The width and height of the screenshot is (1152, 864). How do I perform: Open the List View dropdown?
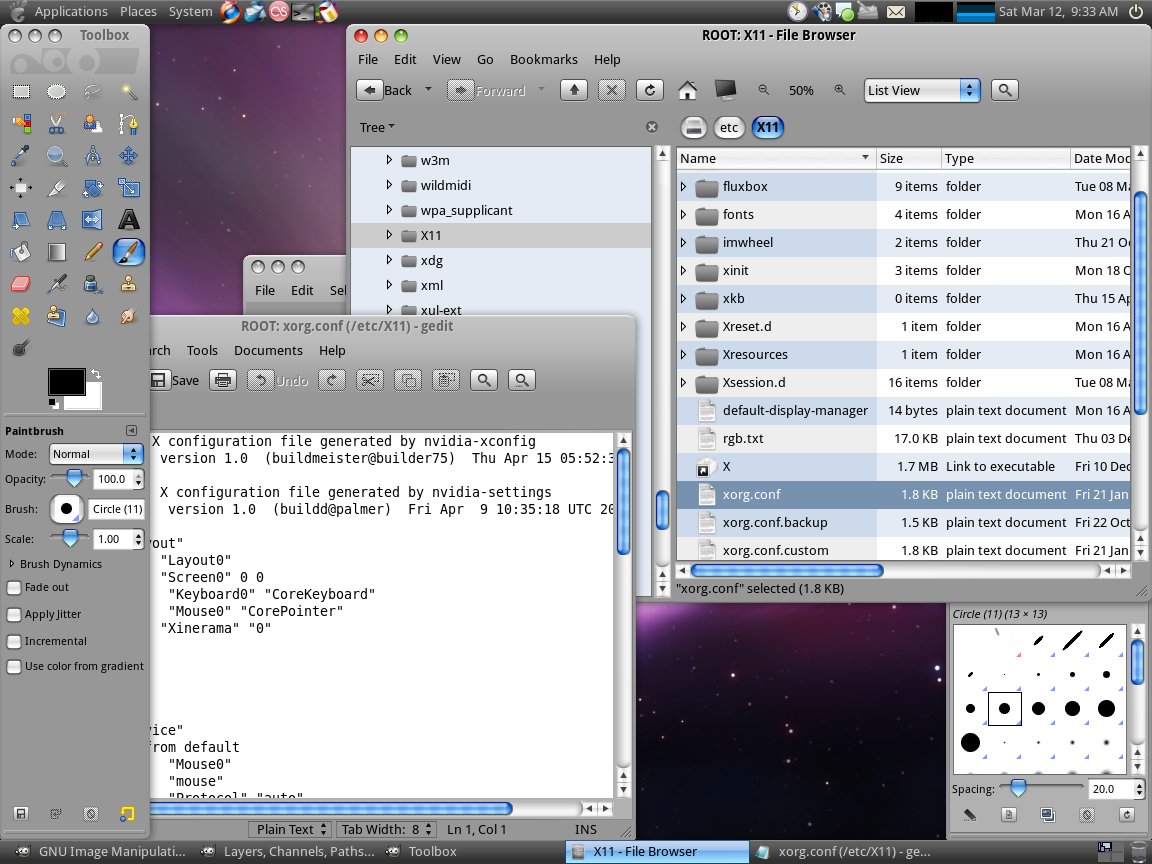(x=922, y=90)
